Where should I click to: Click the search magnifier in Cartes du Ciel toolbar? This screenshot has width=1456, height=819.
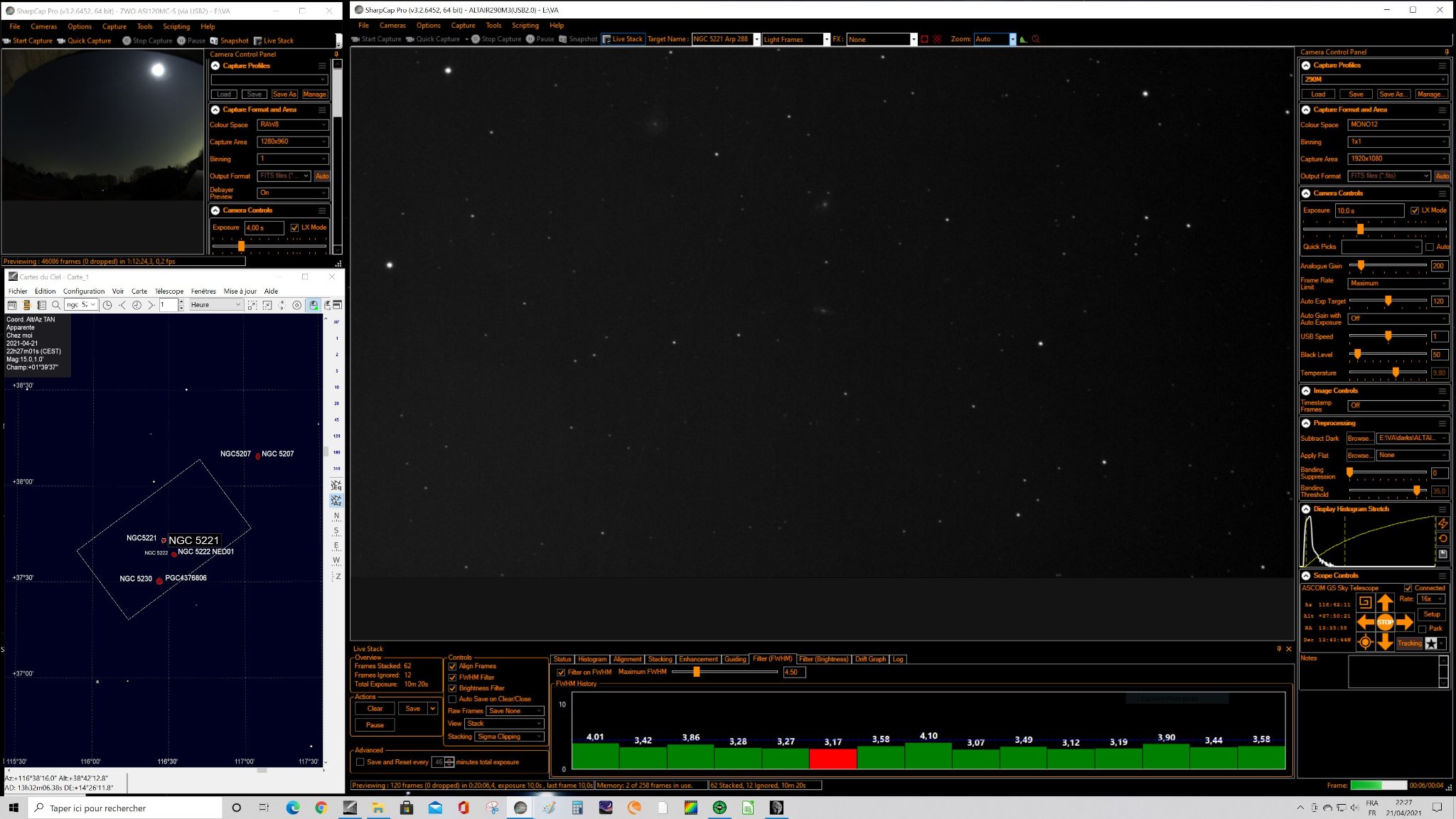pos(56,305)
